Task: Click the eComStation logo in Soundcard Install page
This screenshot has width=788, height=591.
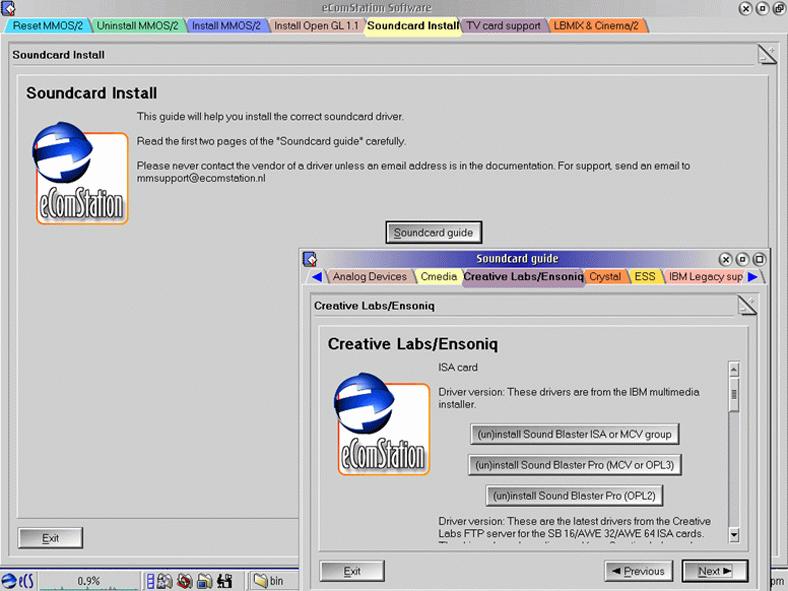Action: tap(80, 173)
